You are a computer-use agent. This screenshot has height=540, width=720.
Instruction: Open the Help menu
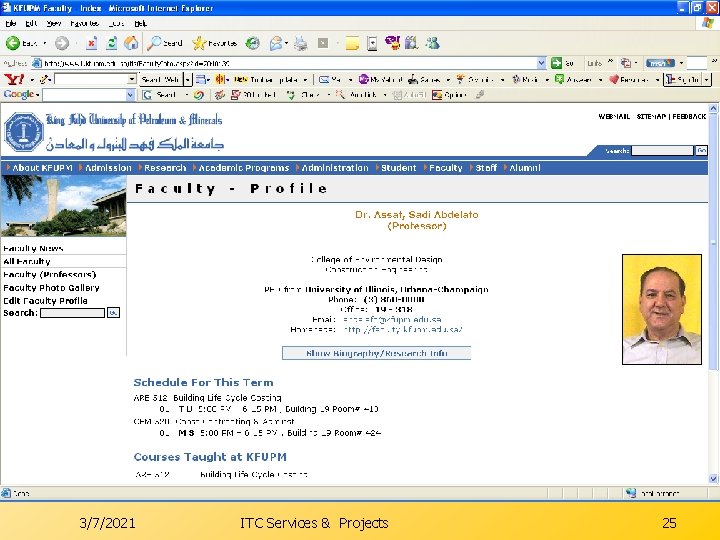point(141,23)
